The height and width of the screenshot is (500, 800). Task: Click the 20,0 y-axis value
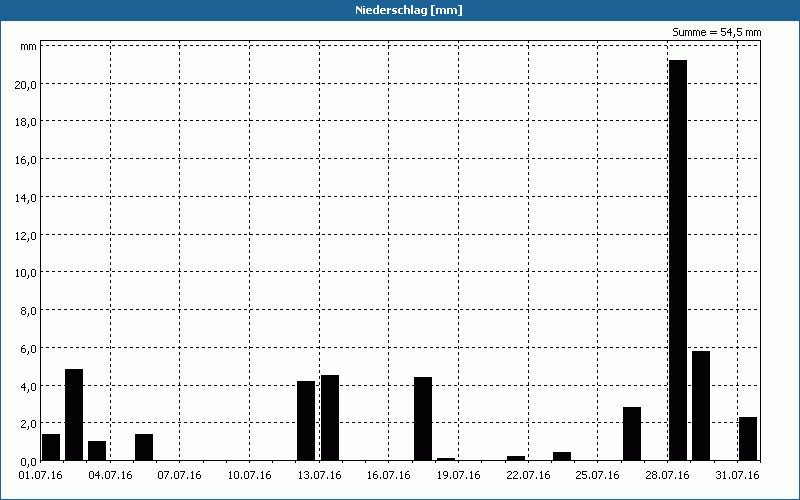[26, 85]
